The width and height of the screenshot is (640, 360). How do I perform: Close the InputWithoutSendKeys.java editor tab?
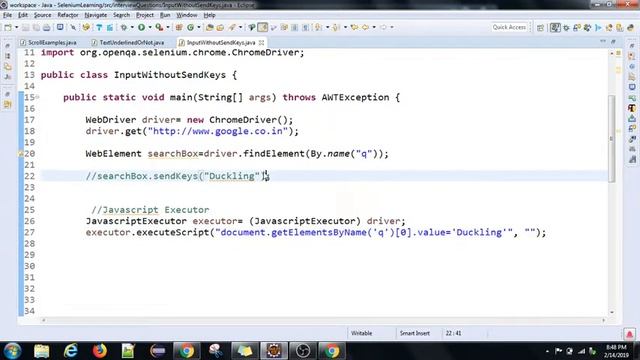coord(261,42)
